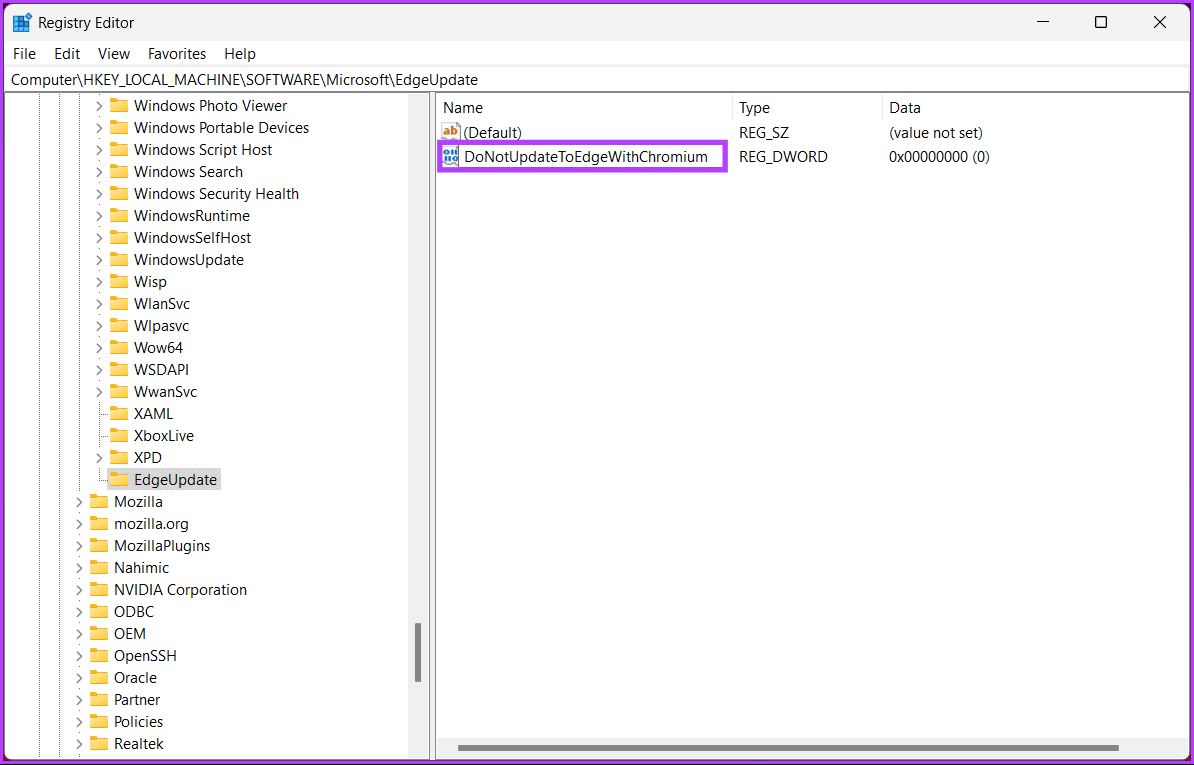
Task: Select the WindowsRuntime tree item
Action: [192, 216]
